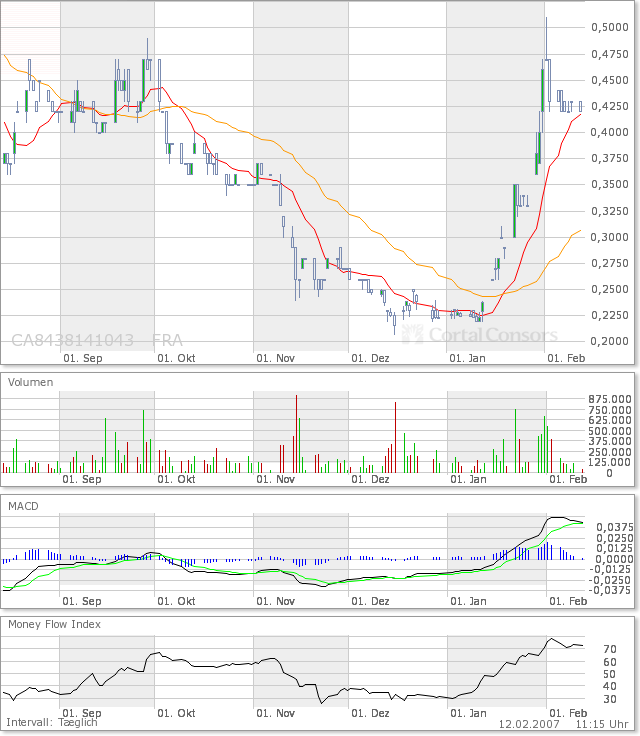Image resolution: width=640 pixels, height=736 pixels.
Task: Click the CA8438141043 ISIN label
Action: 72,340
